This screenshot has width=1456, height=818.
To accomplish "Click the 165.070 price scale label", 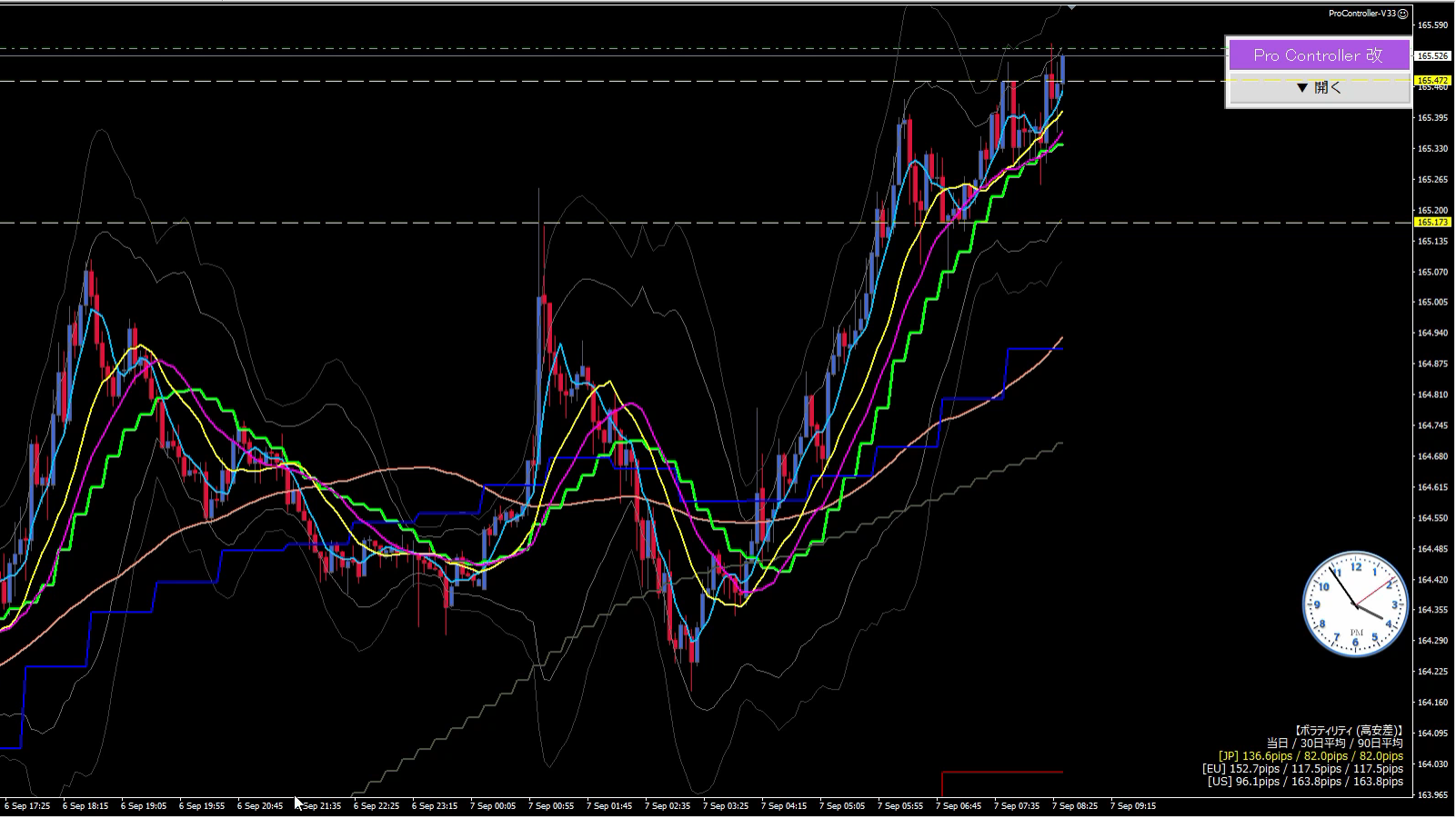I will 1433,273.
